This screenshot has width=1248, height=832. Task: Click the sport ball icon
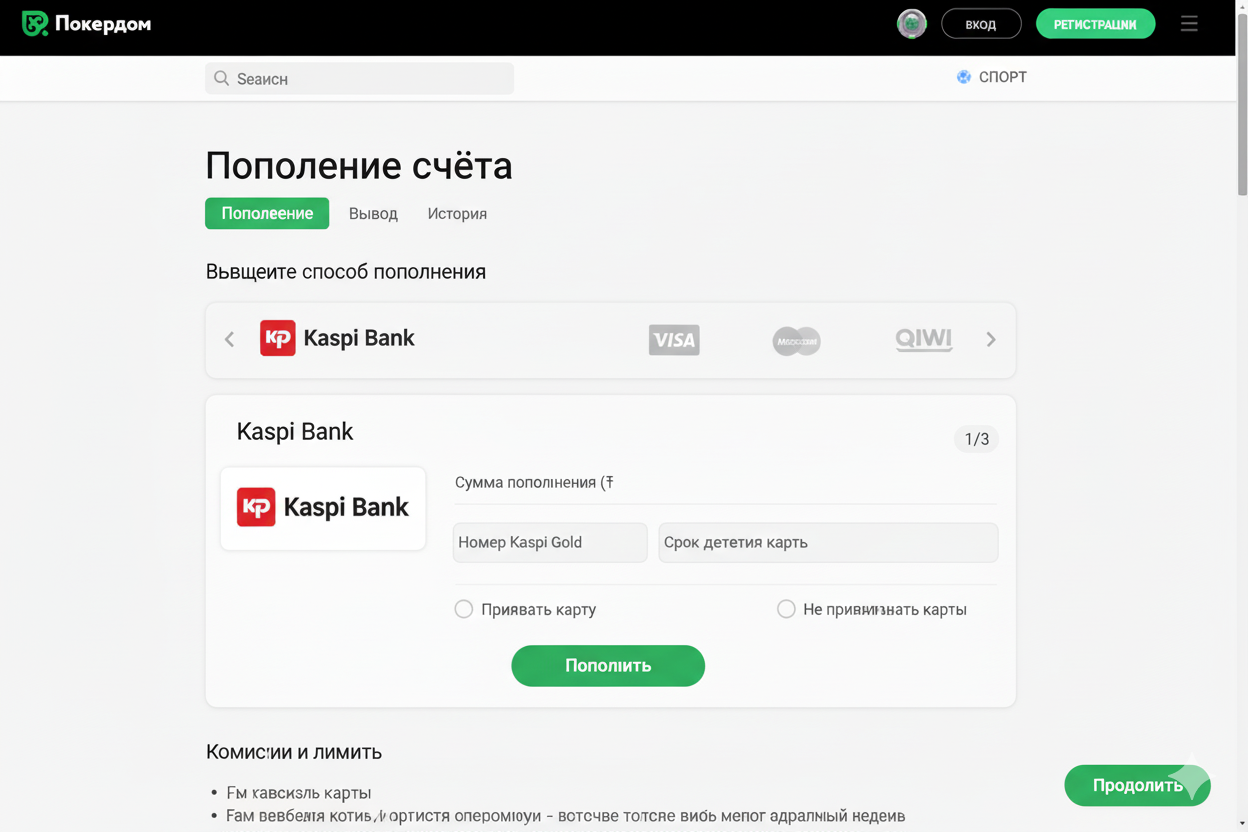coord(963,77)
